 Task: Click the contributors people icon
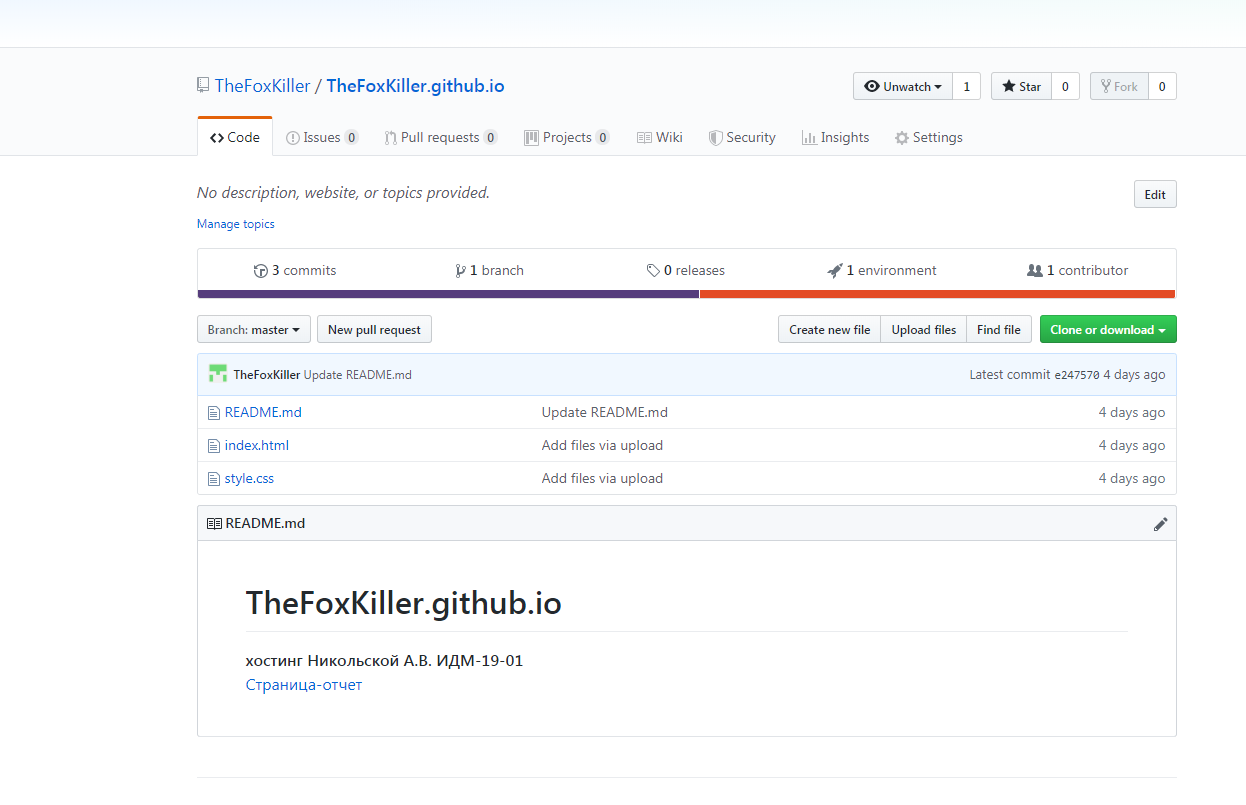click(x=1035, y=271)
